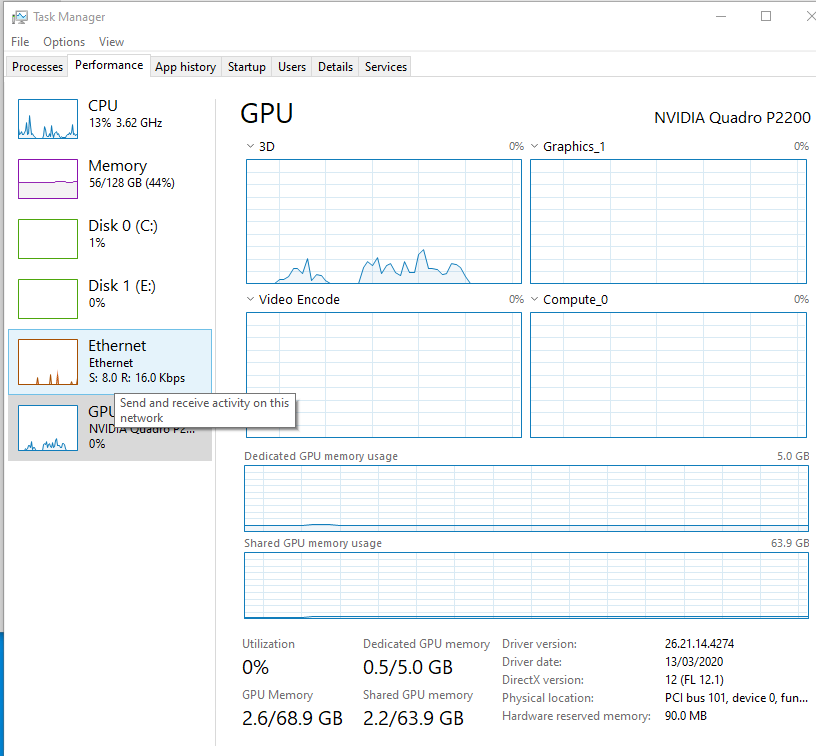This screenshot has width=816, height=756.
Task: Click the 3D engine usage graph
Action: 384,220
